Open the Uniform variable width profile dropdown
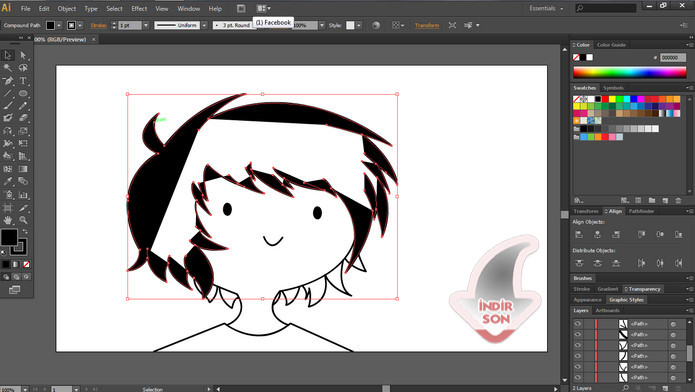This screenshot has width=695, height=392. coord(204,25)
